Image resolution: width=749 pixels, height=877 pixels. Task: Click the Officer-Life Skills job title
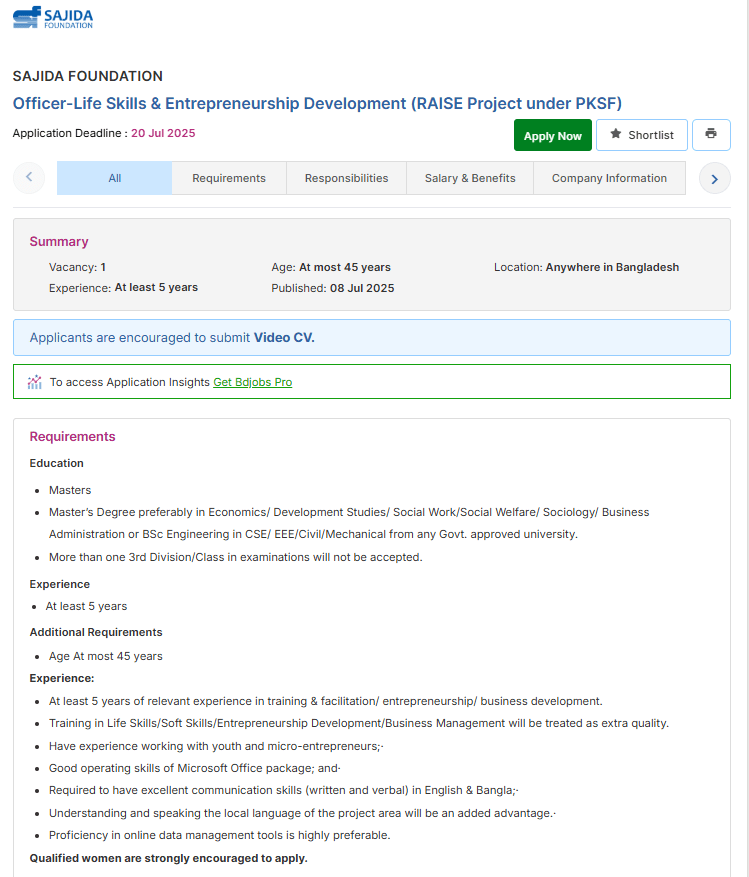(x=317, y=103)
